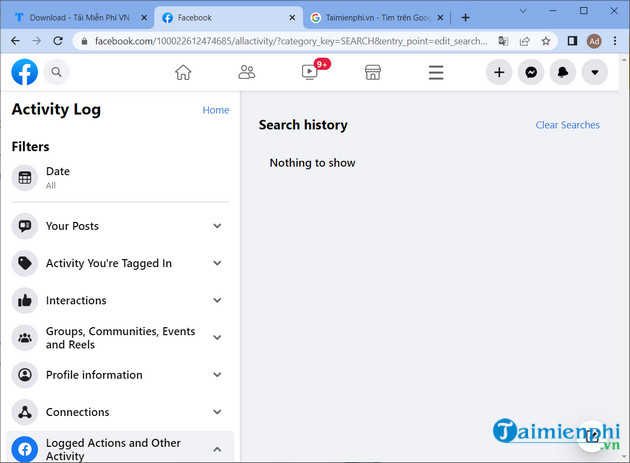630x463 pixels.
Task: Open the tab search dropdown arrow
Action: (523, 11)
